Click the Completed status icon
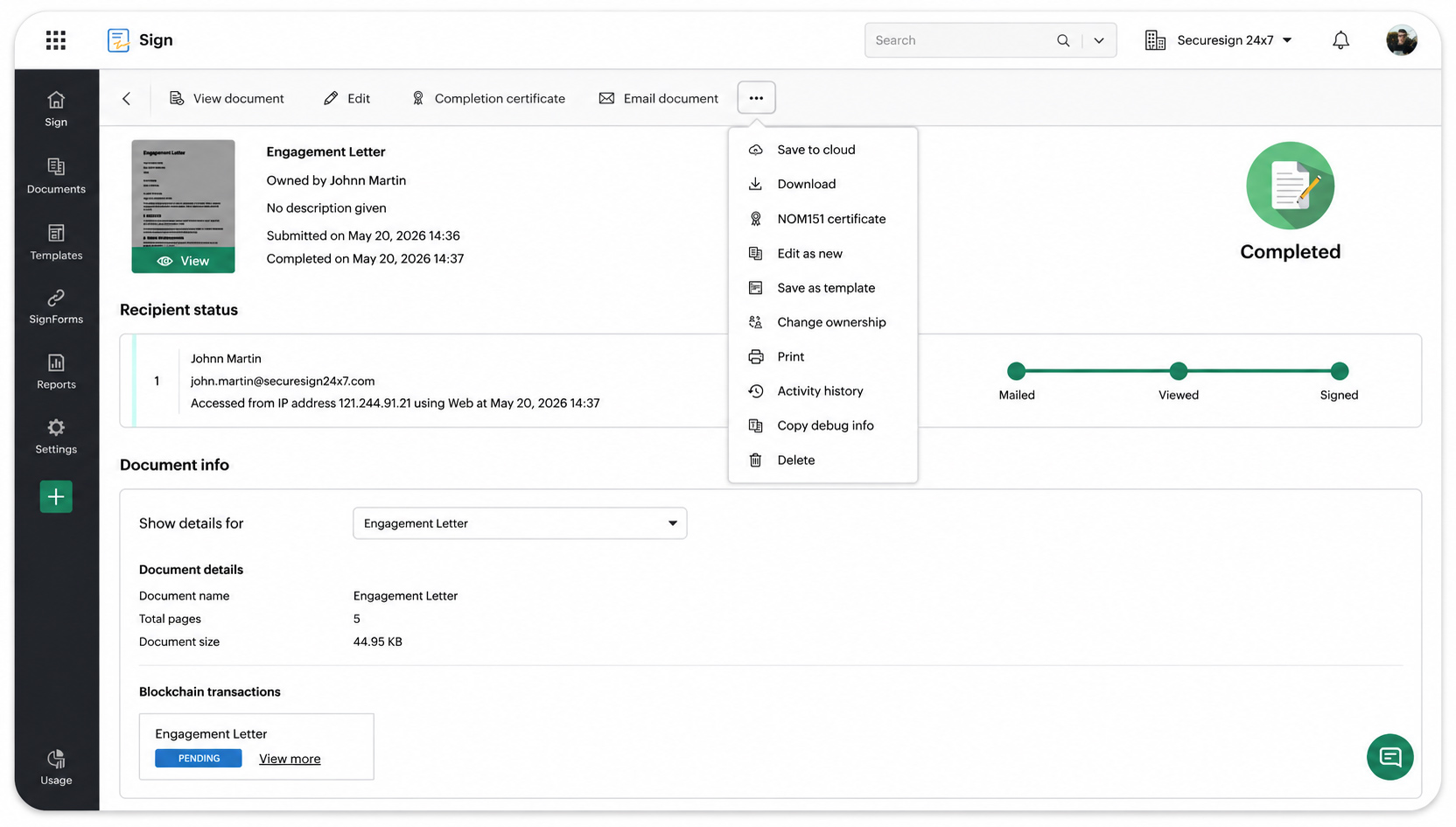 1290,186
